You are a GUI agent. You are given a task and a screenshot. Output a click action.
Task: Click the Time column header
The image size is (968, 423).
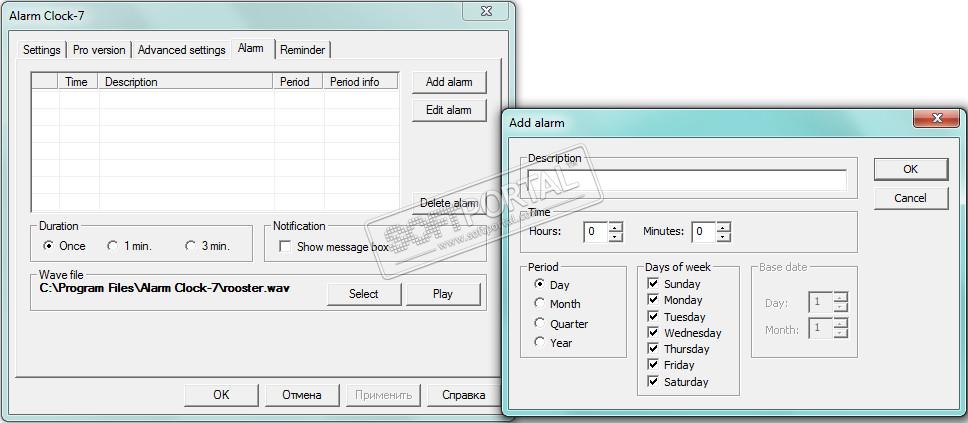click(x=78, y=82)
